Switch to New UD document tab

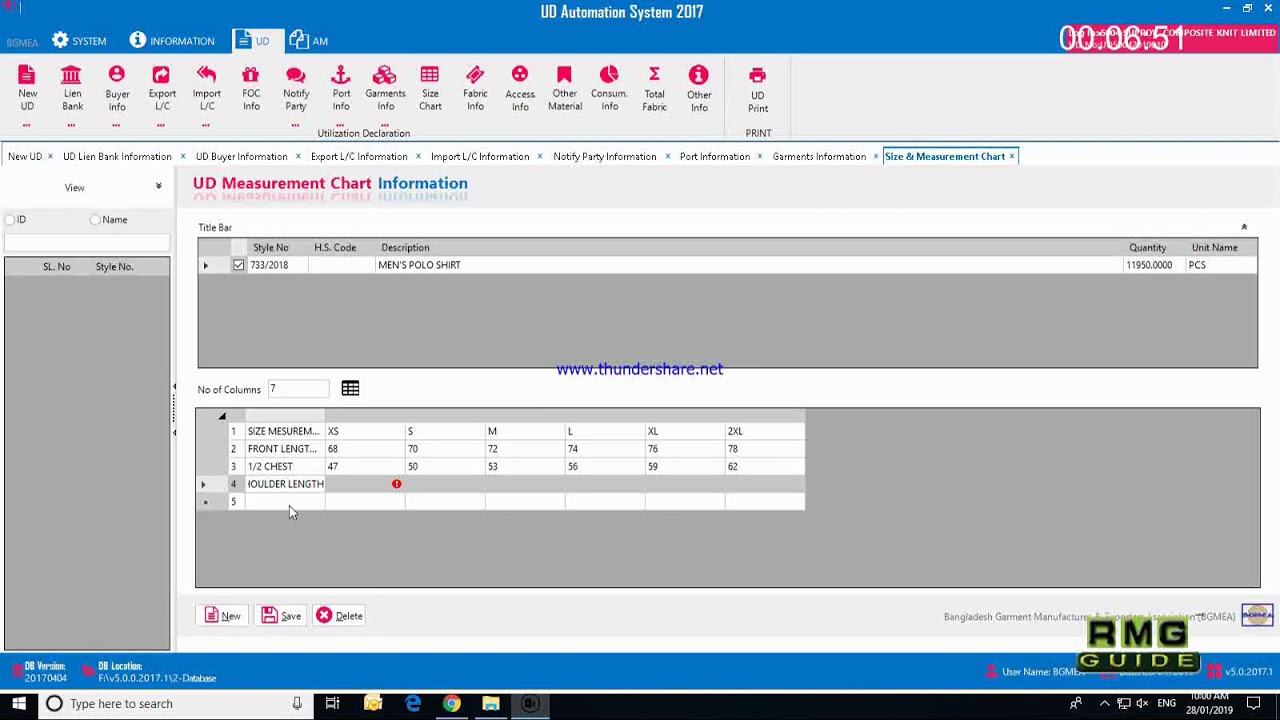(x=25, y=156)
